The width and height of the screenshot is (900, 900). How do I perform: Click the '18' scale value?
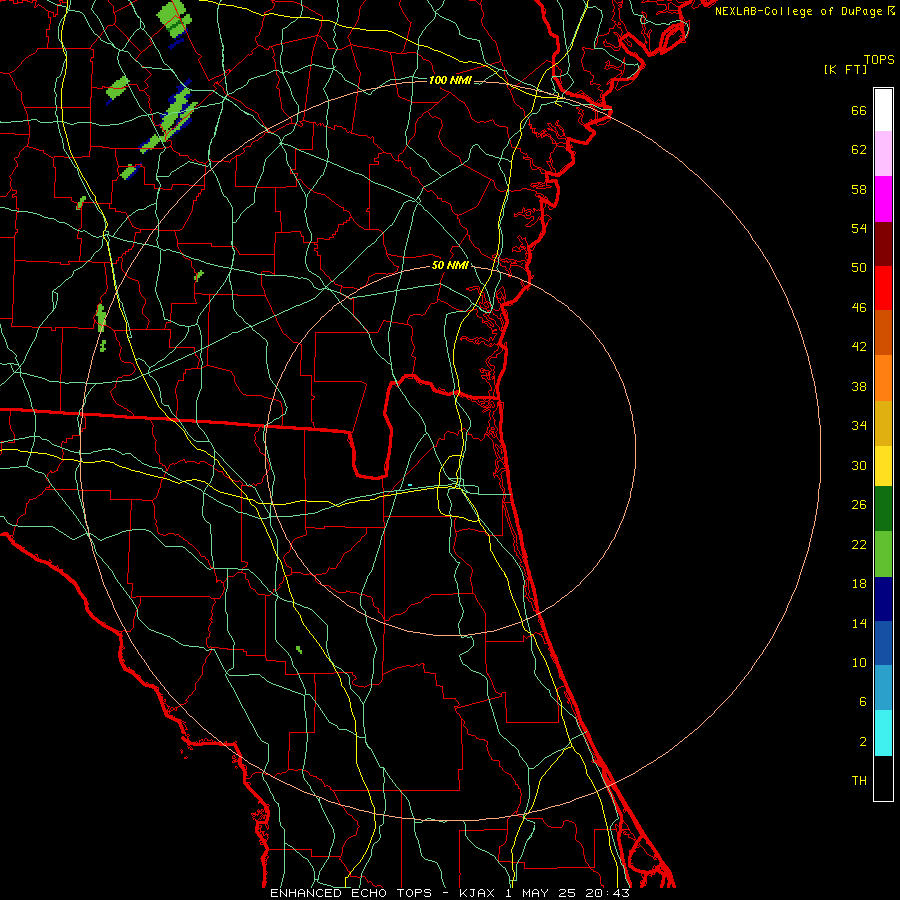859,584
